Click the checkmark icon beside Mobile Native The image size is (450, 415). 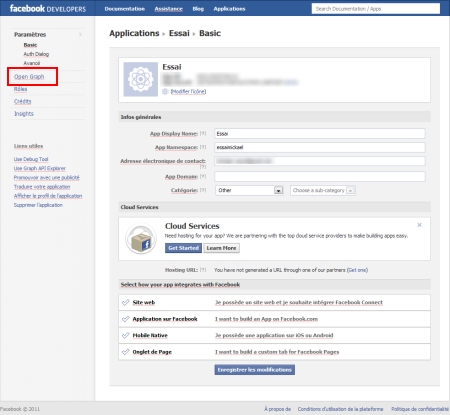click(126, 335)
